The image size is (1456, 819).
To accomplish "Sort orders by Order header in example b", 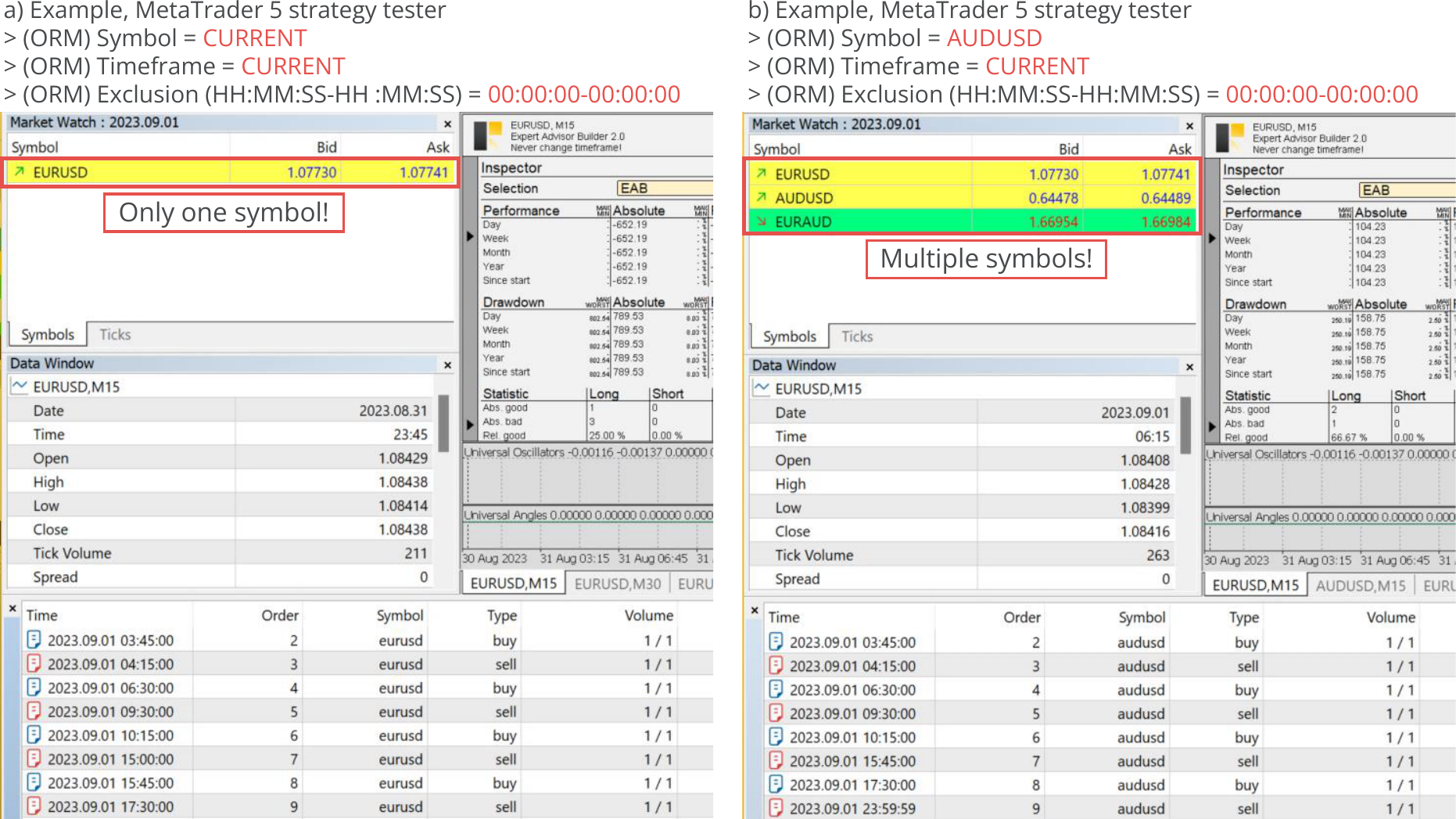I will [1021, 617].
